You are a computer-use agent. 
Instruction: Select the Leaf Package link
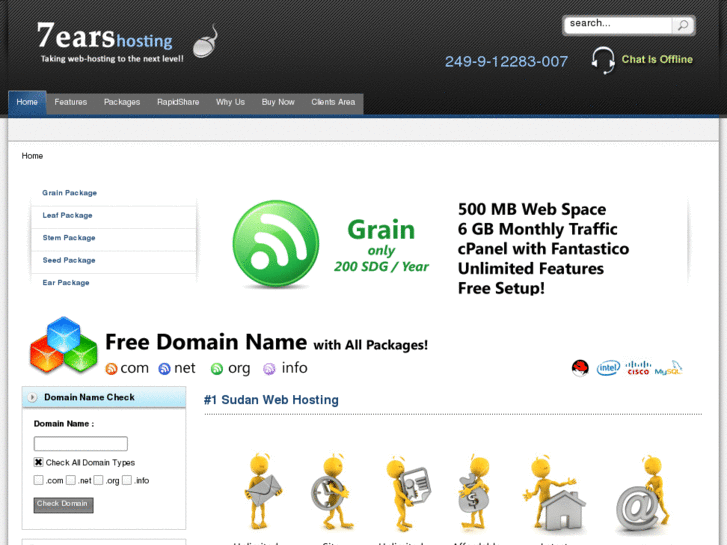coord(67,215)
